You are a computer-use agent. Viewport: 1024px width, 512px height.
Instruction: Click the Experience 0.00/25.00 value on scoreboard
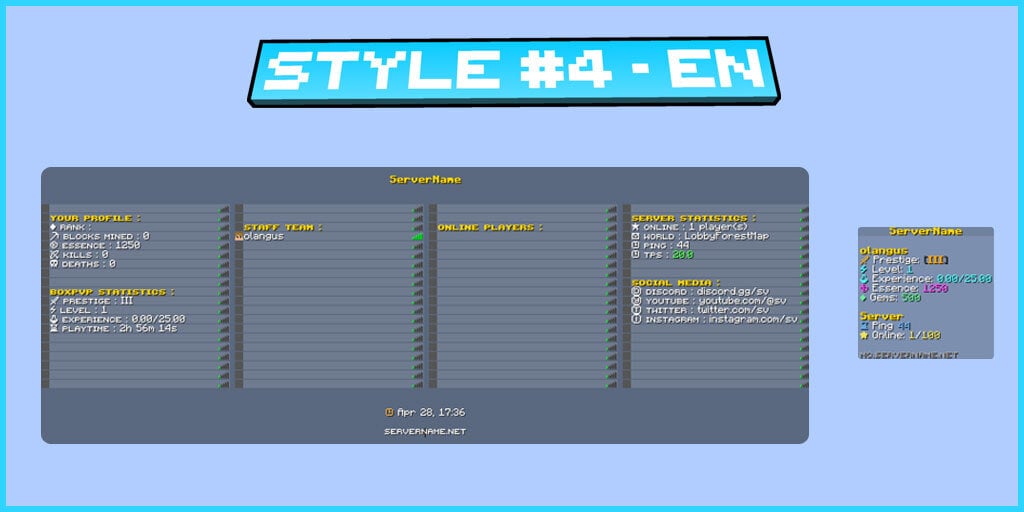tap(965, 278)
